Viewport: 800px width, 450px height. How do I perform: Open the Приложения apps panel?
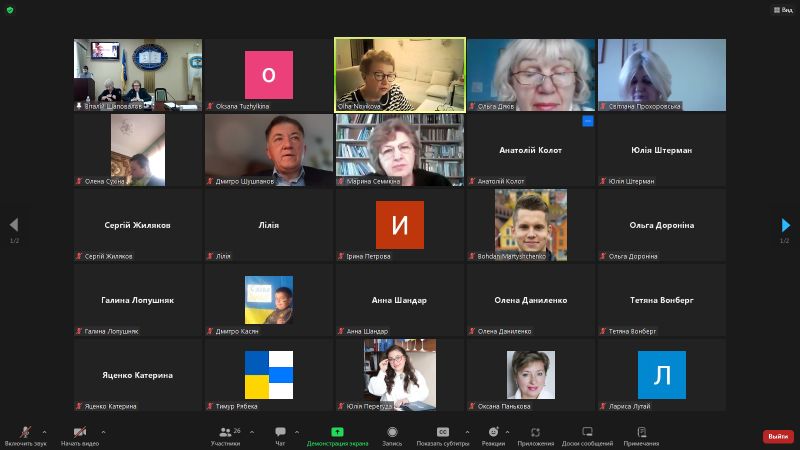[535, 435]
